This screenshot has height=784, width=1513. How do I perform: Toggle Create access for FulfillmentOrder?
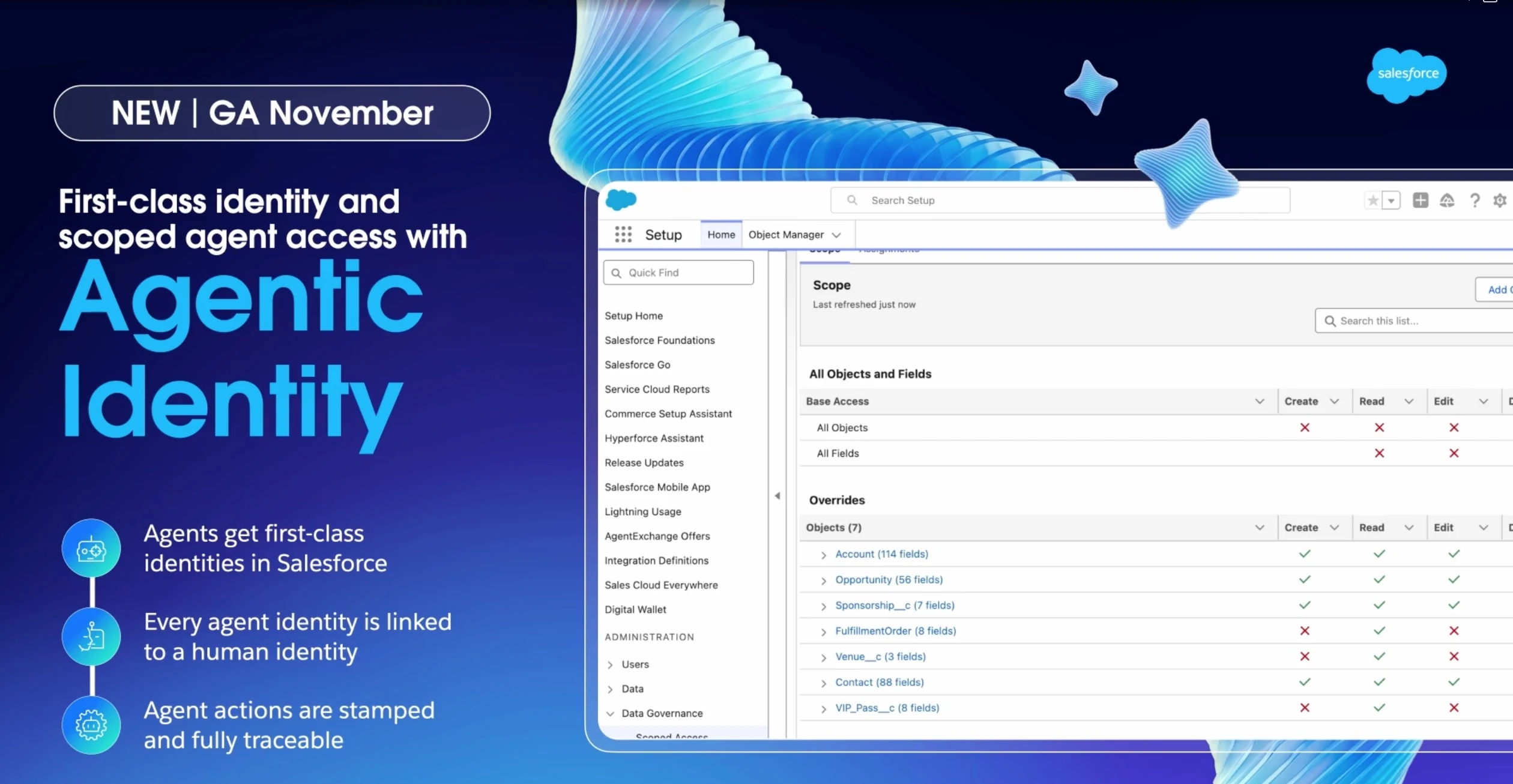click(x=1305, y=631)
